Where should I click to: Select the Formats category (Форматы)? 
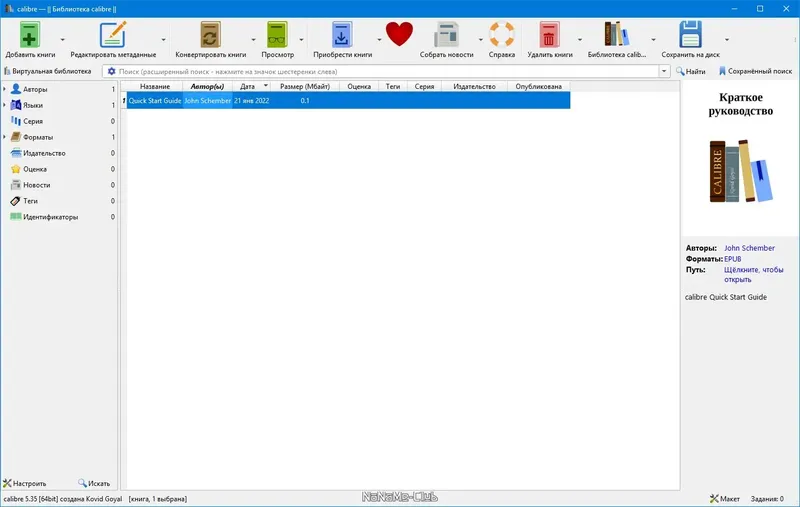[38, 137]
